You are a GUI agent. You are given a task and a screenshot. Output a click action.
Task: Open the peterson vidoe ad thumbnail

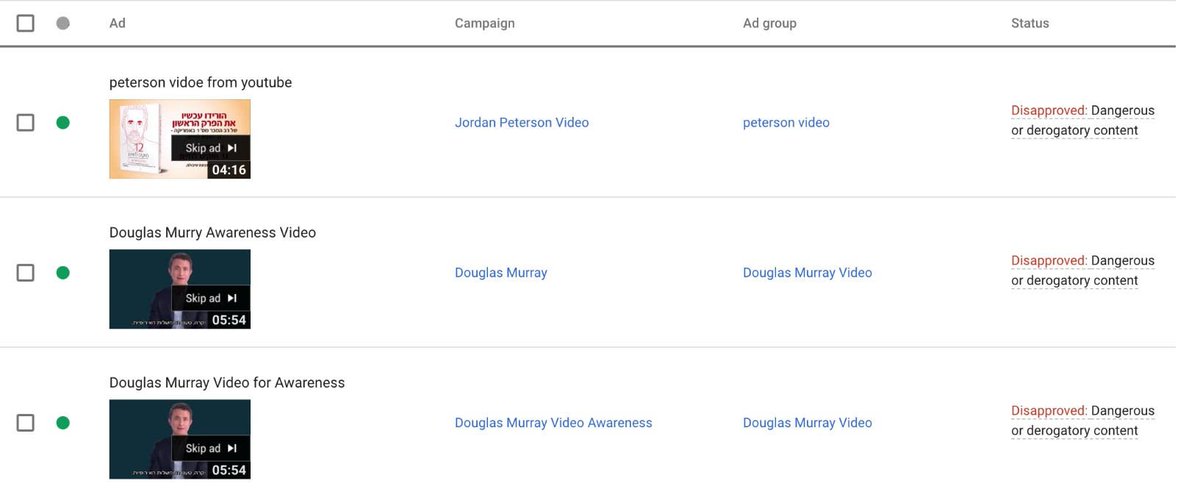pyautogui.click(x=180, y=139)
